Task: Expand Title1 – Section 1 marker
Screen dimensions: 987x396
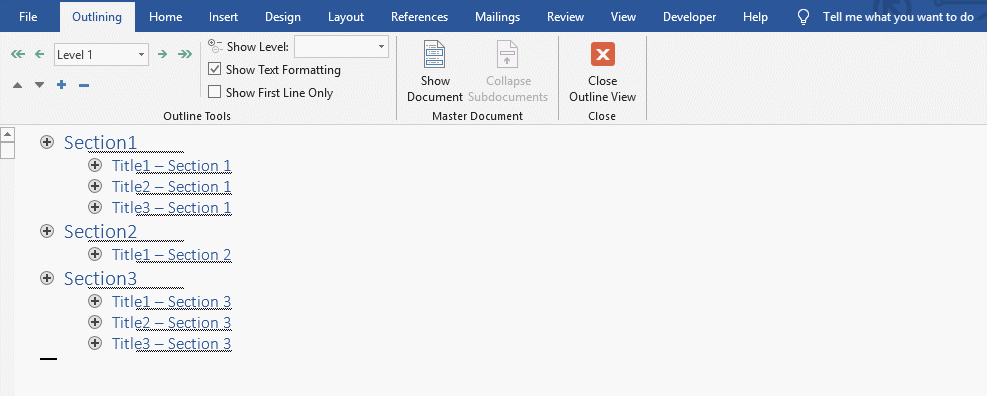Action: click(x=94, y=166)
